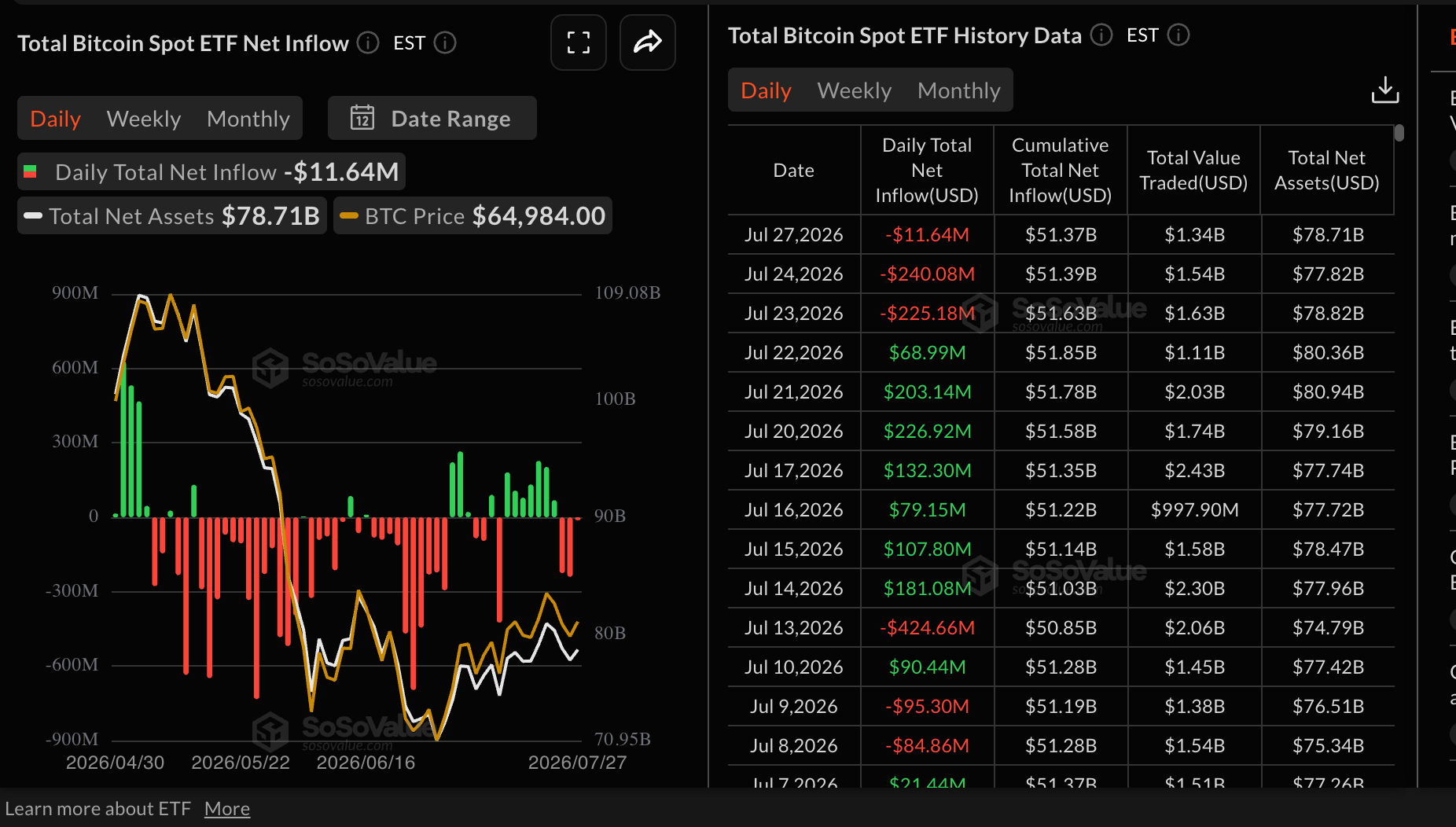Click the -$225.18M inflow cell

click(928, 313)
